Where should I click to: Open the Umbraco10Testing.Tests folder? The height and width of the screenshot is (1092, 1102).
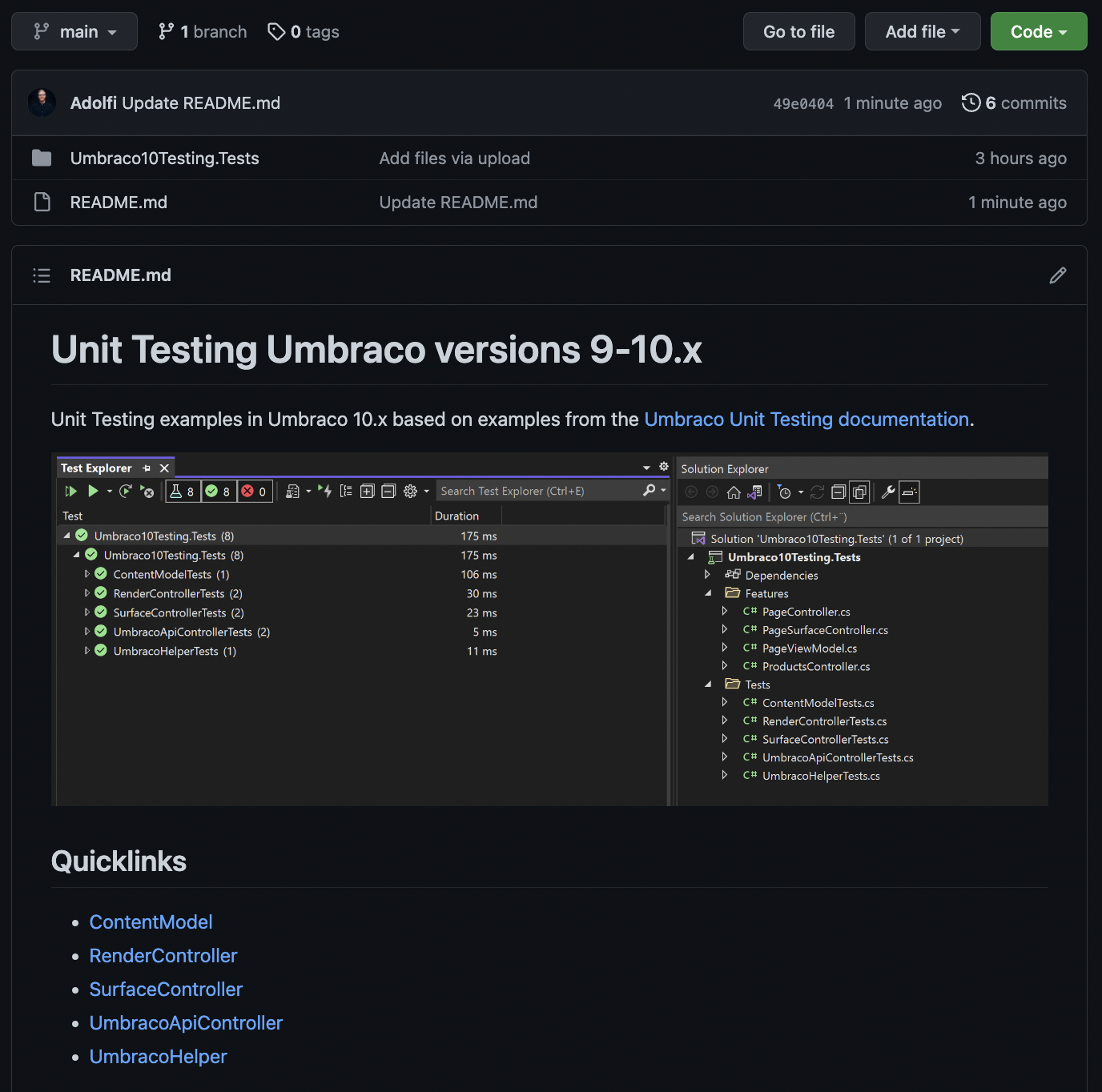point(164,159)
